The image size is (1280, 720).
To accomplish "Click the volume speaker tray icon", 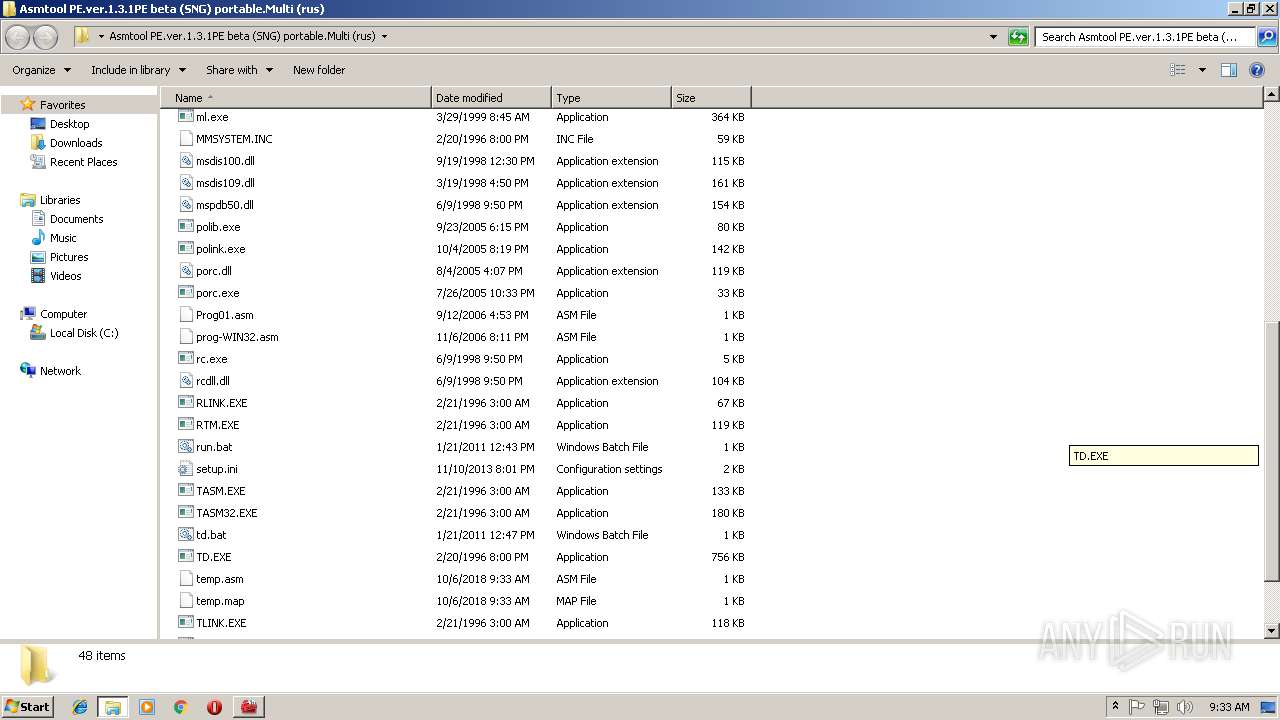I will pos(1185,707).
